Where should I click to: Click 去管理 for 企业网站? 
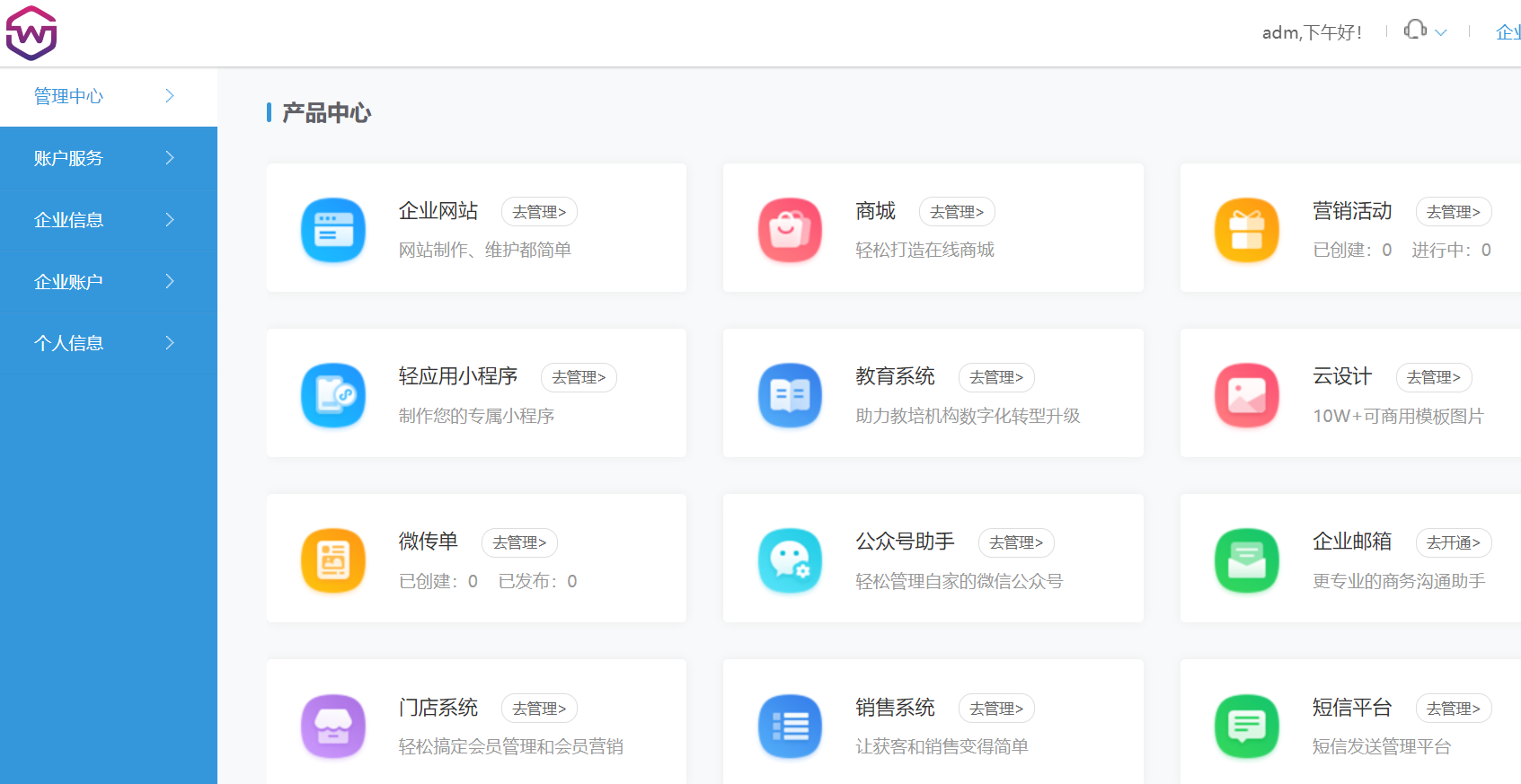pyautogui.click(x=539, y=212)
